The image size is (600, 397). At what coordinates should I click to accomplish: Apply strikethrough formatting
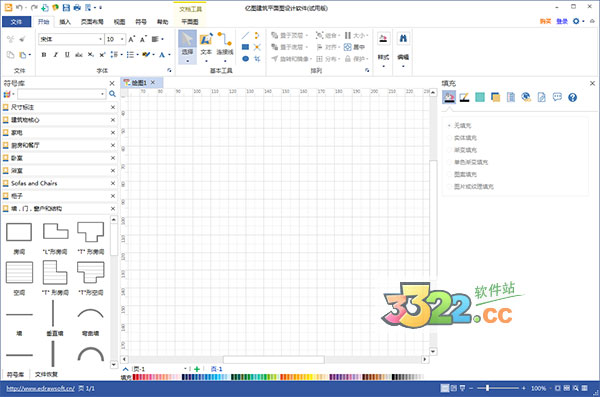[78, 55]
